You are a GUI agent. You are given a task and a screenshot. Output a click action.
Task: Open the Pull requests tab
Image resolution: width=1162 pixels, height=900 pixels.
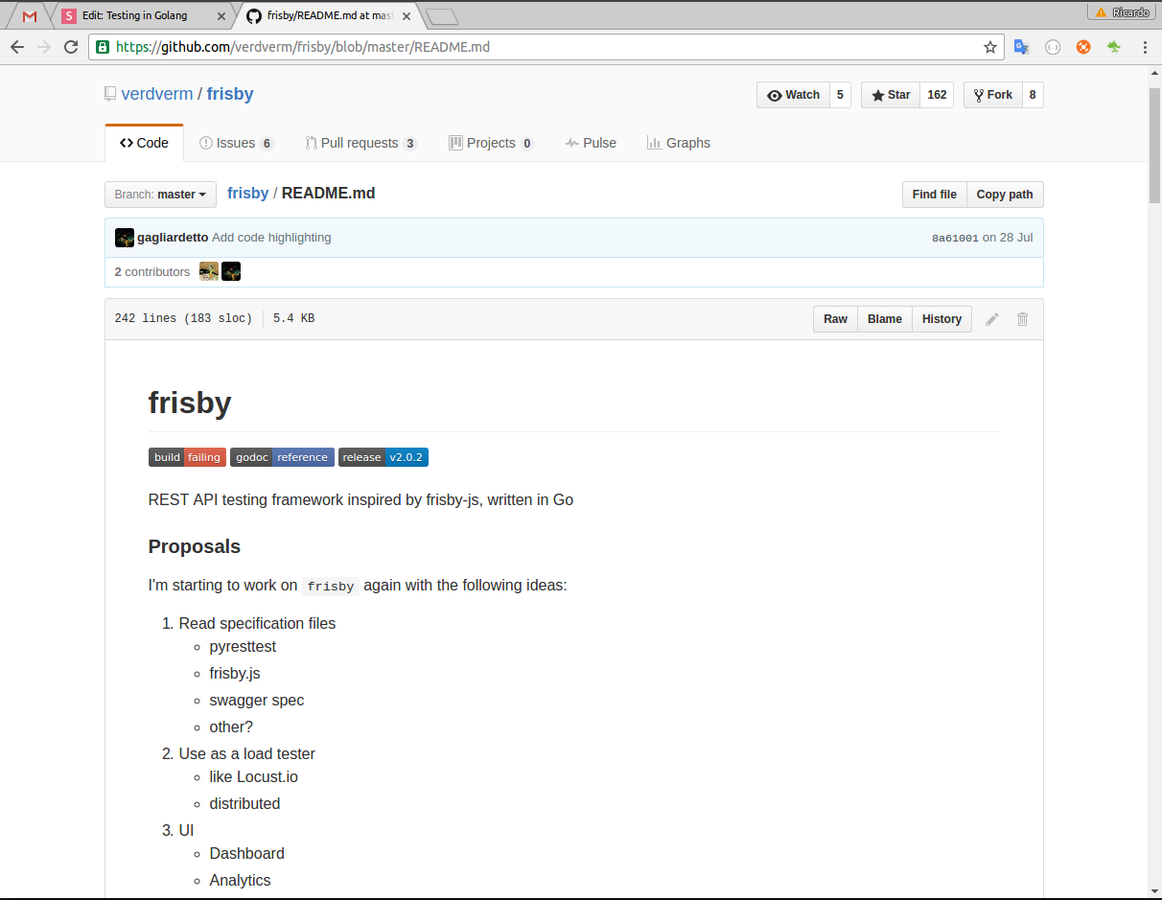361,143
